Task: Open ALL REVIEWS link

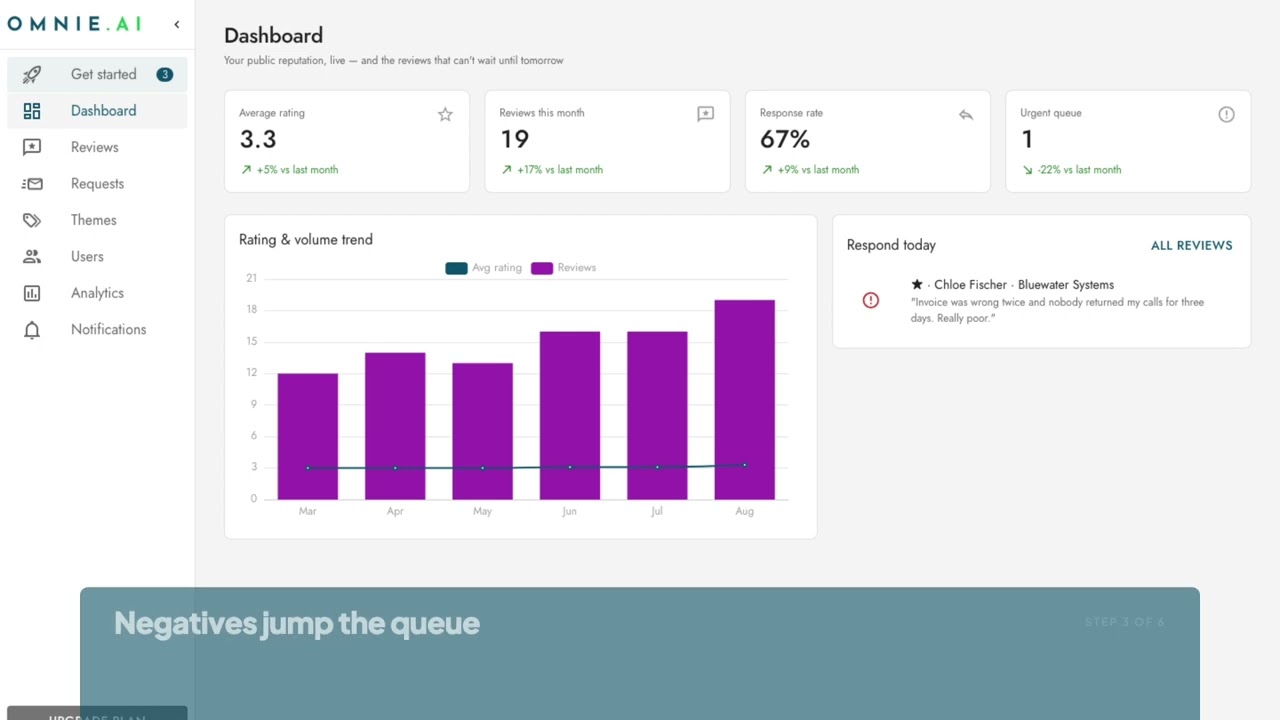Action: [1191, 245]
